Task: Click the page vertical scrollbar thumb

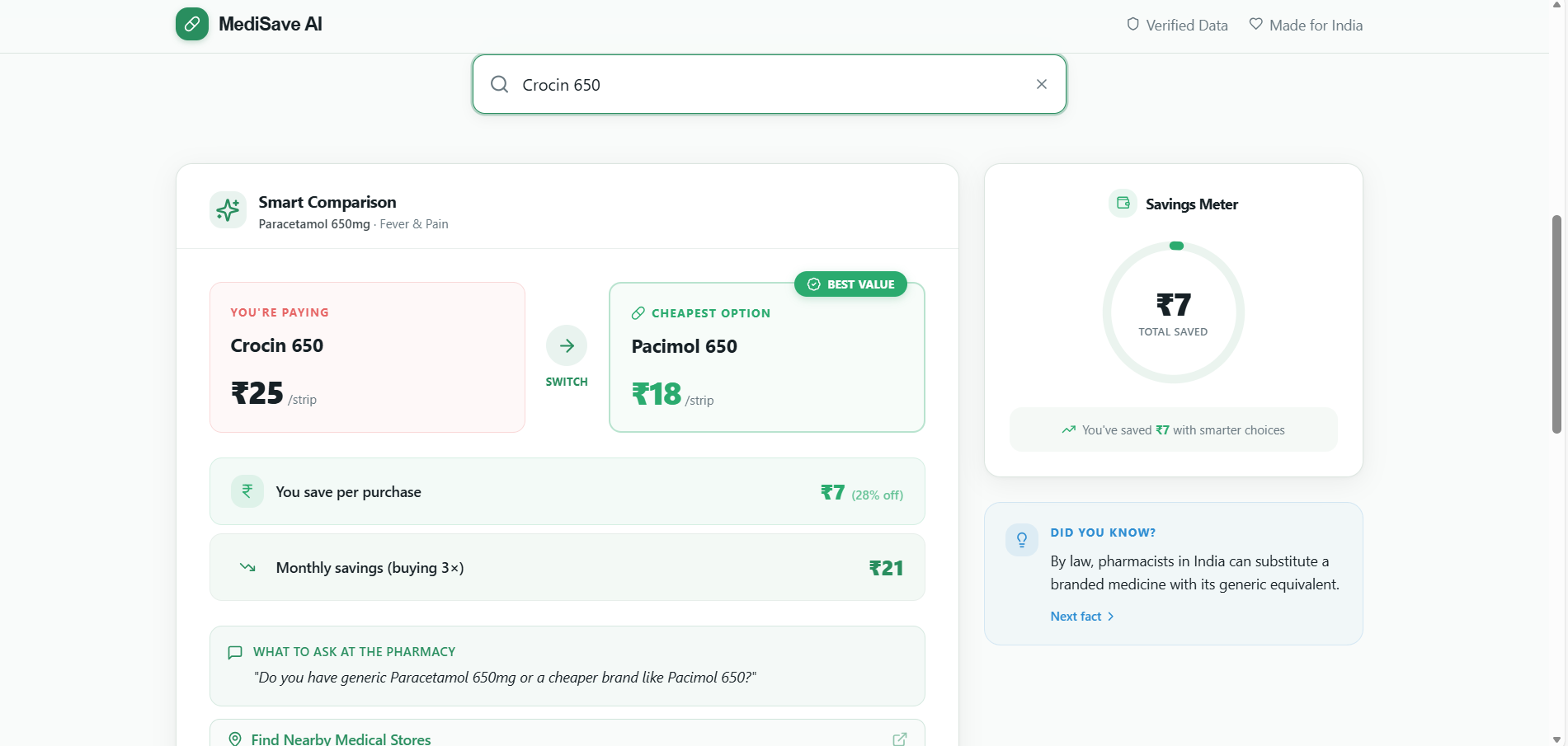Action: pyautogui.click(x=1556, y=325)
